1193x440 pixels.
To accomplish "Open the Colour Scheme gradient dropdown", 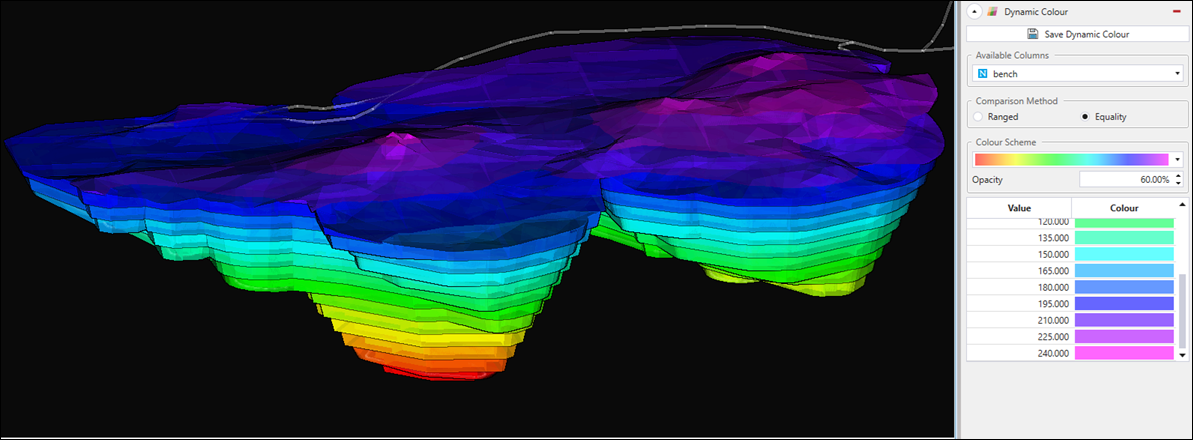I will point(1179,159).
